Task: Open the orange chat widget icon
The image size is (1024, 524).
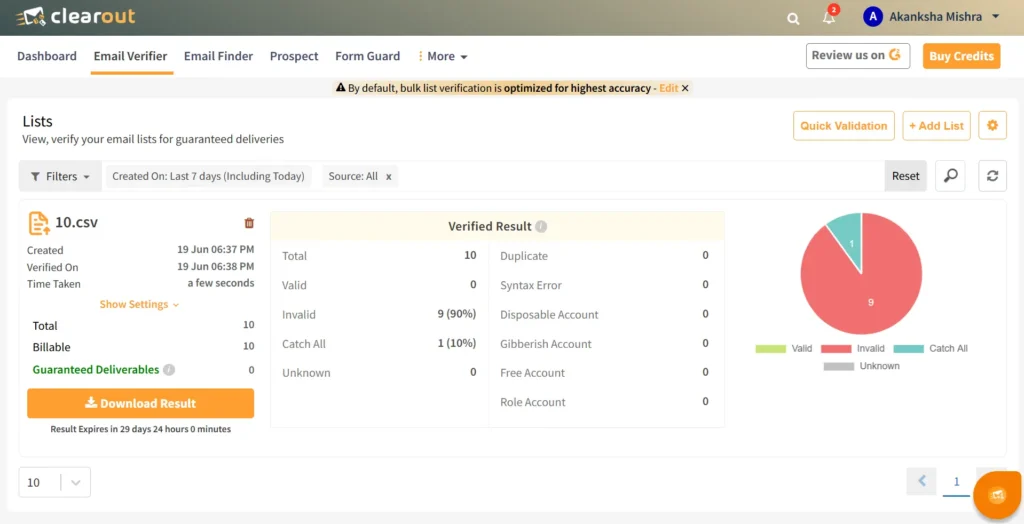Action: click(997, 495)
